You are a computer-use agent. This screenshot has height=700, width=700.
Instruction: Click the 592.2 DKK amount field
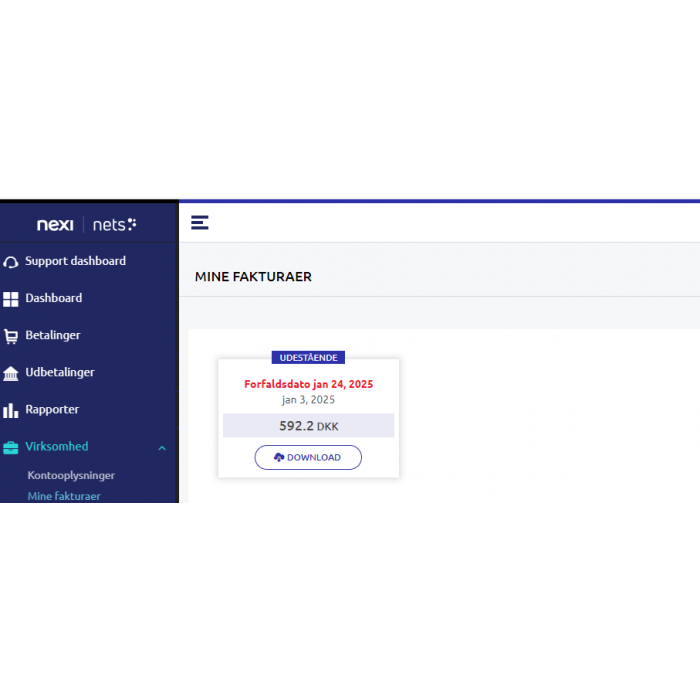coord(308,426)
